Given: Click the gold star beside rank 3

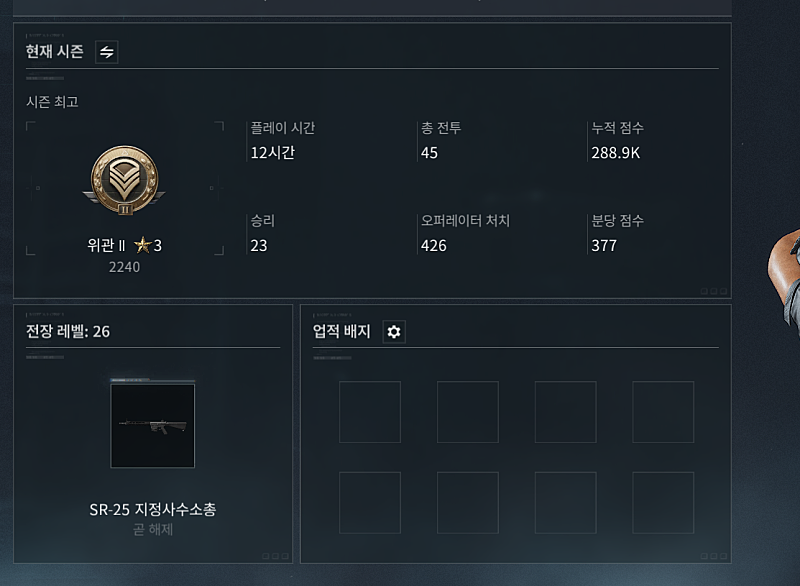Looking at the screenshot, I should click(143, 245).
